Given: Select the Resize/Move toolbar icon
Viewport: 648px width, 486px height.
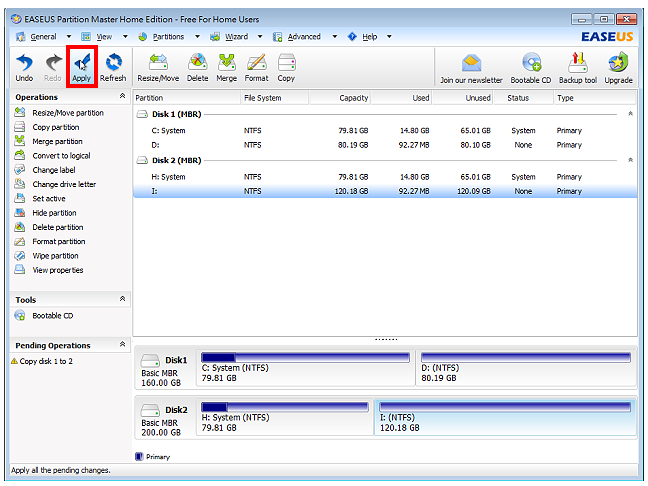Looking at the screenshot, I should (x=158, y=68).
